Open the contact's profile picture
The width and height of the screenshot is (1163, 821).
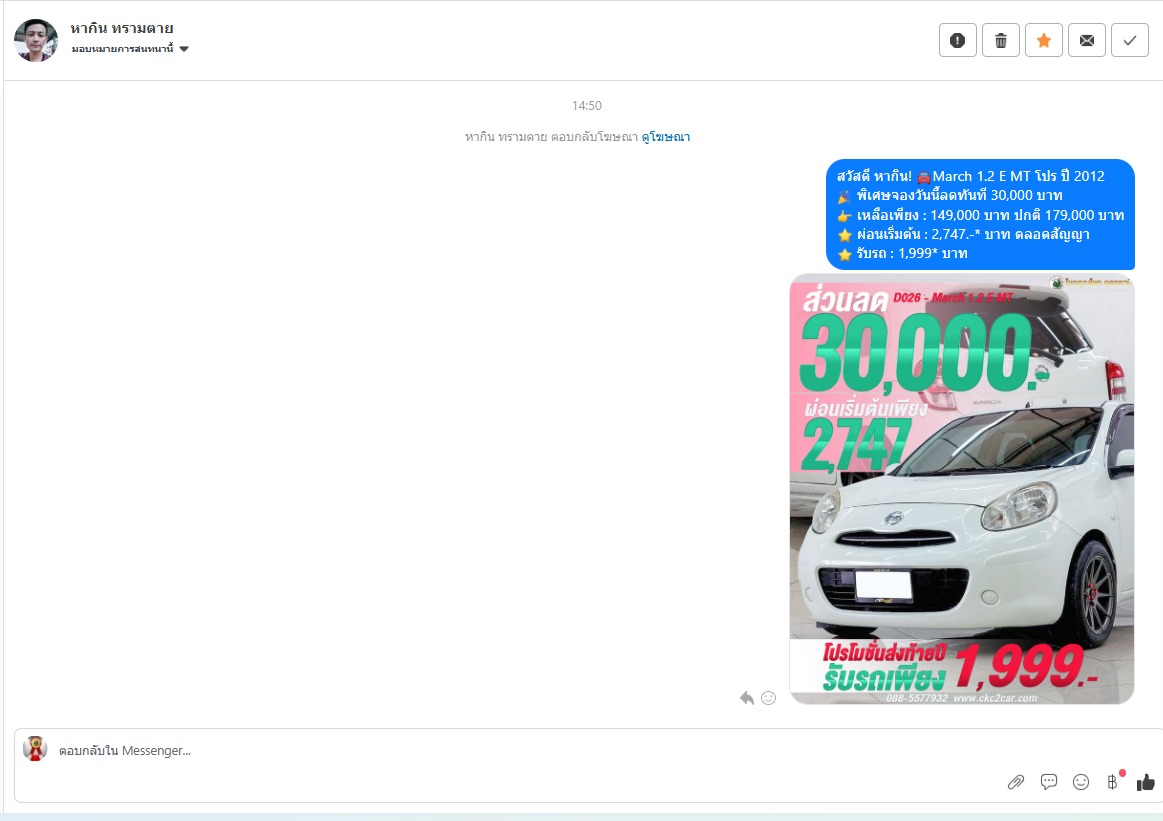[36, 40]
